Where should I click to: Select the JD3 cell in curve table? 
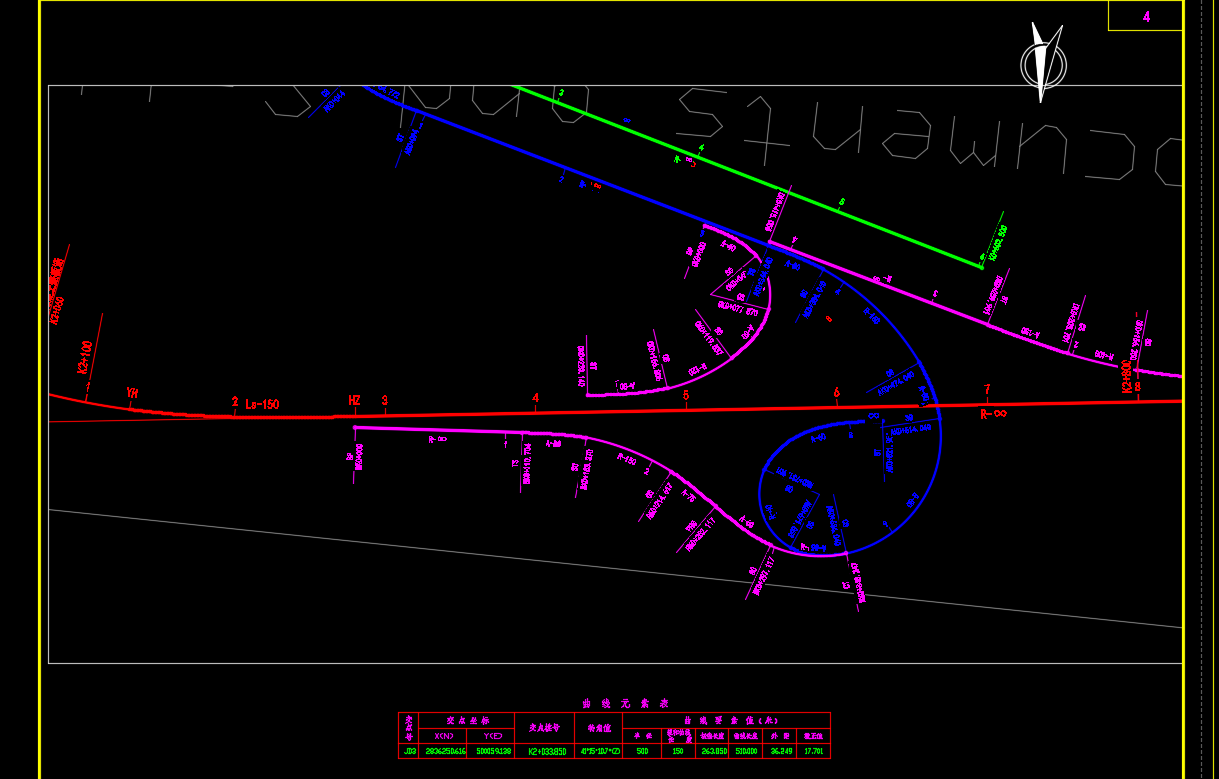tap(409, 751)
